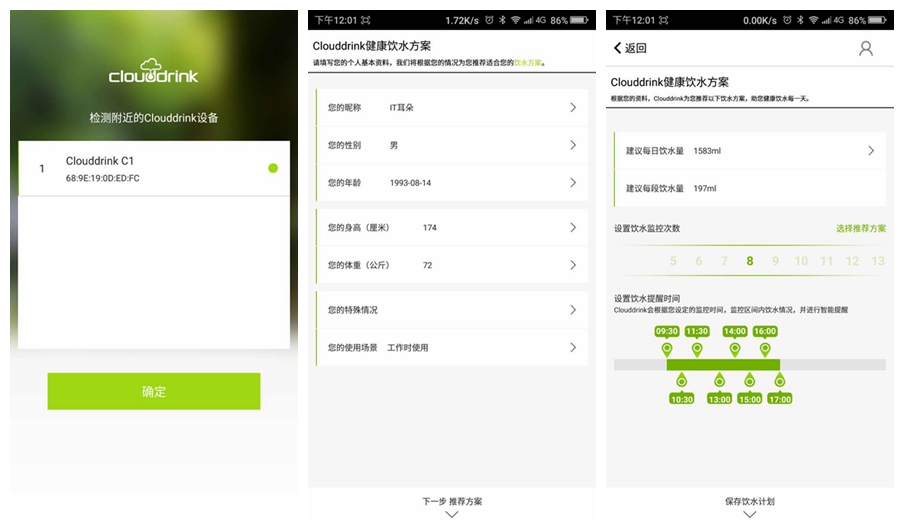This screenshot has height=532, width=904.
Task: Click the 检测附近的Clouddrink设备 heading
Action: coord(154,118)
